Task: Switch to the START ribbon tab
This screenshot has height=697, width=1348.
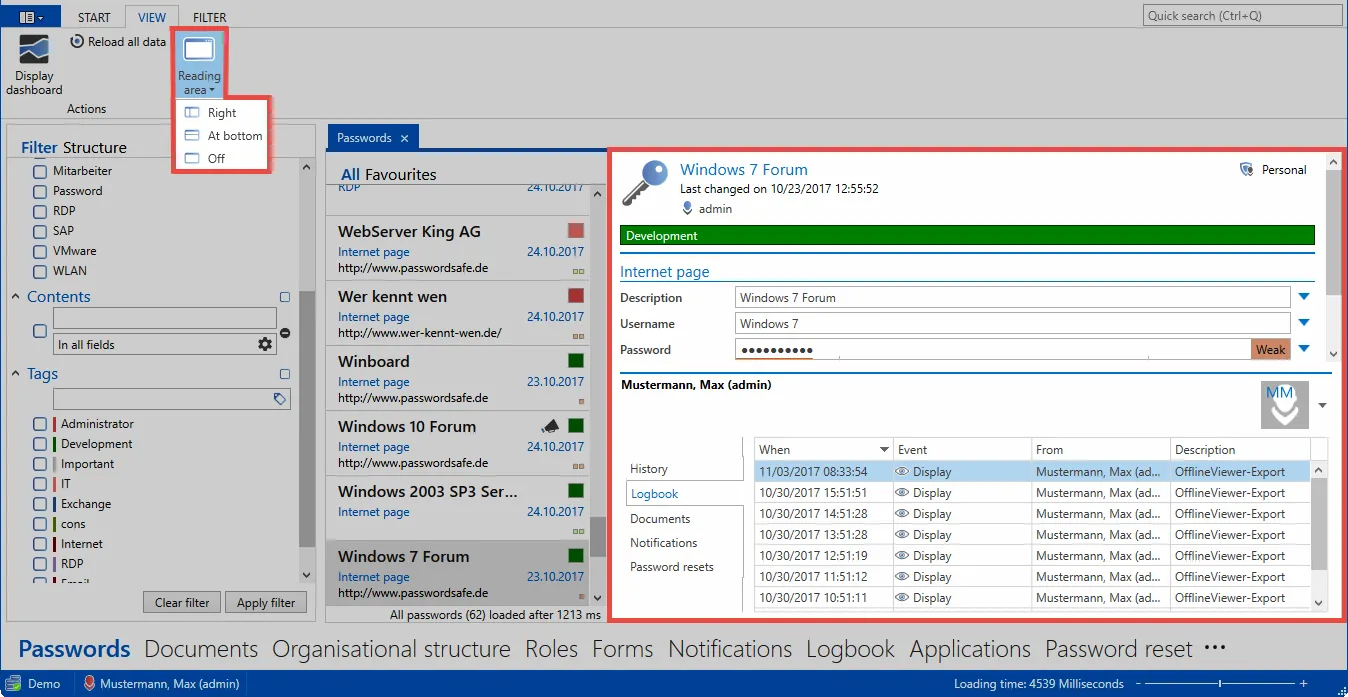Action: point(94,17)
